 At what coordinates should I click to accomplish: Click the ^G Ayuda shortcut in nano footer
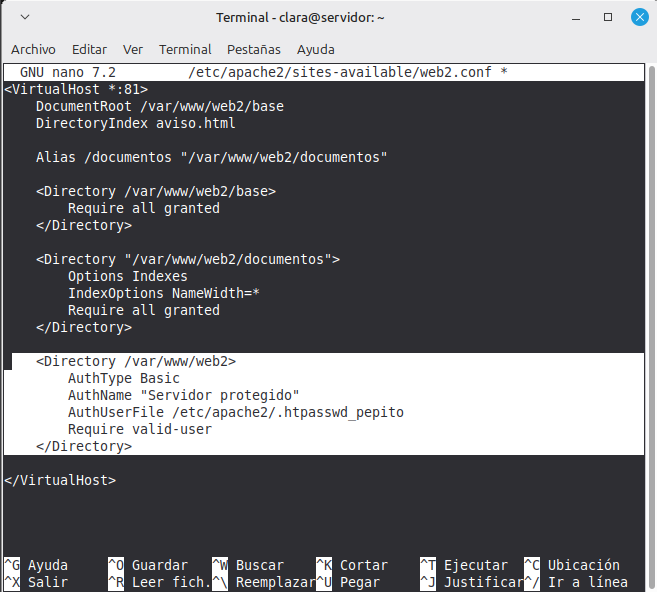tap(35, 565)
